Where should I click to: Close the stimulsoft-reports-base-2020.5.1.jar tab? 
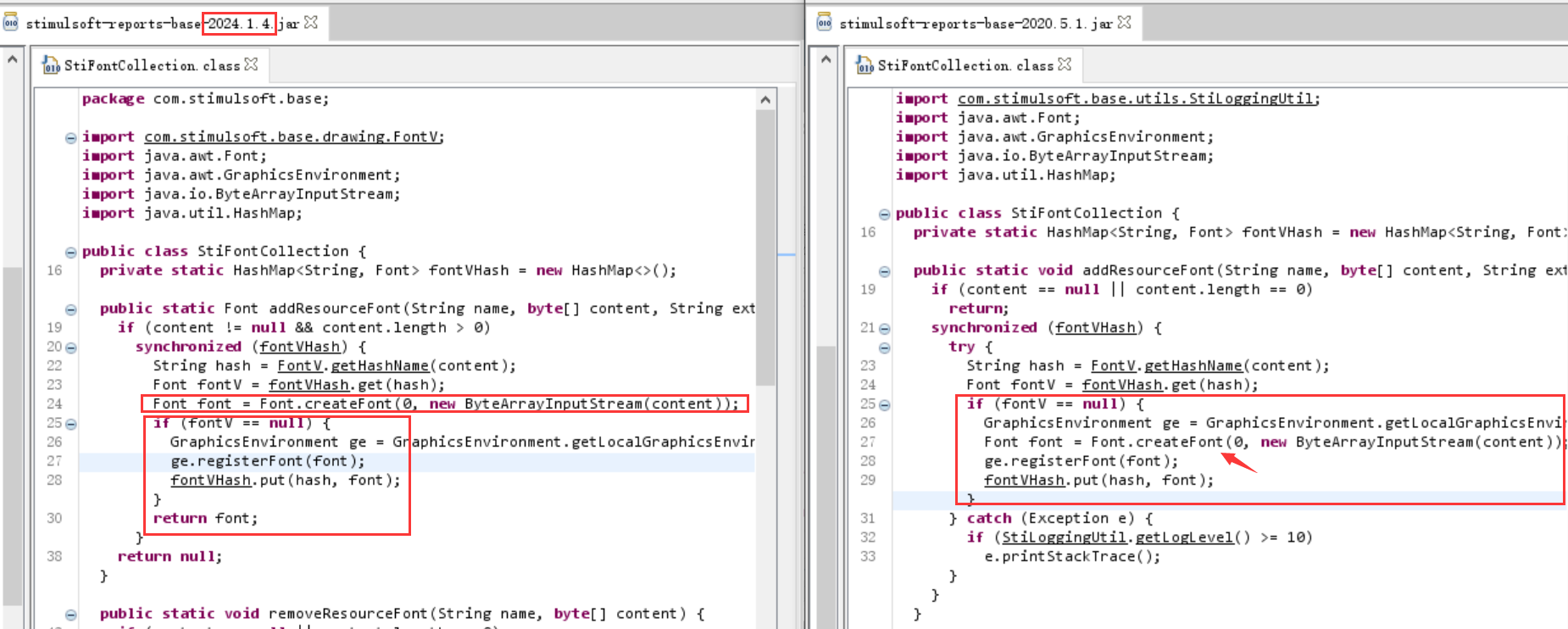click(1125, 22)
